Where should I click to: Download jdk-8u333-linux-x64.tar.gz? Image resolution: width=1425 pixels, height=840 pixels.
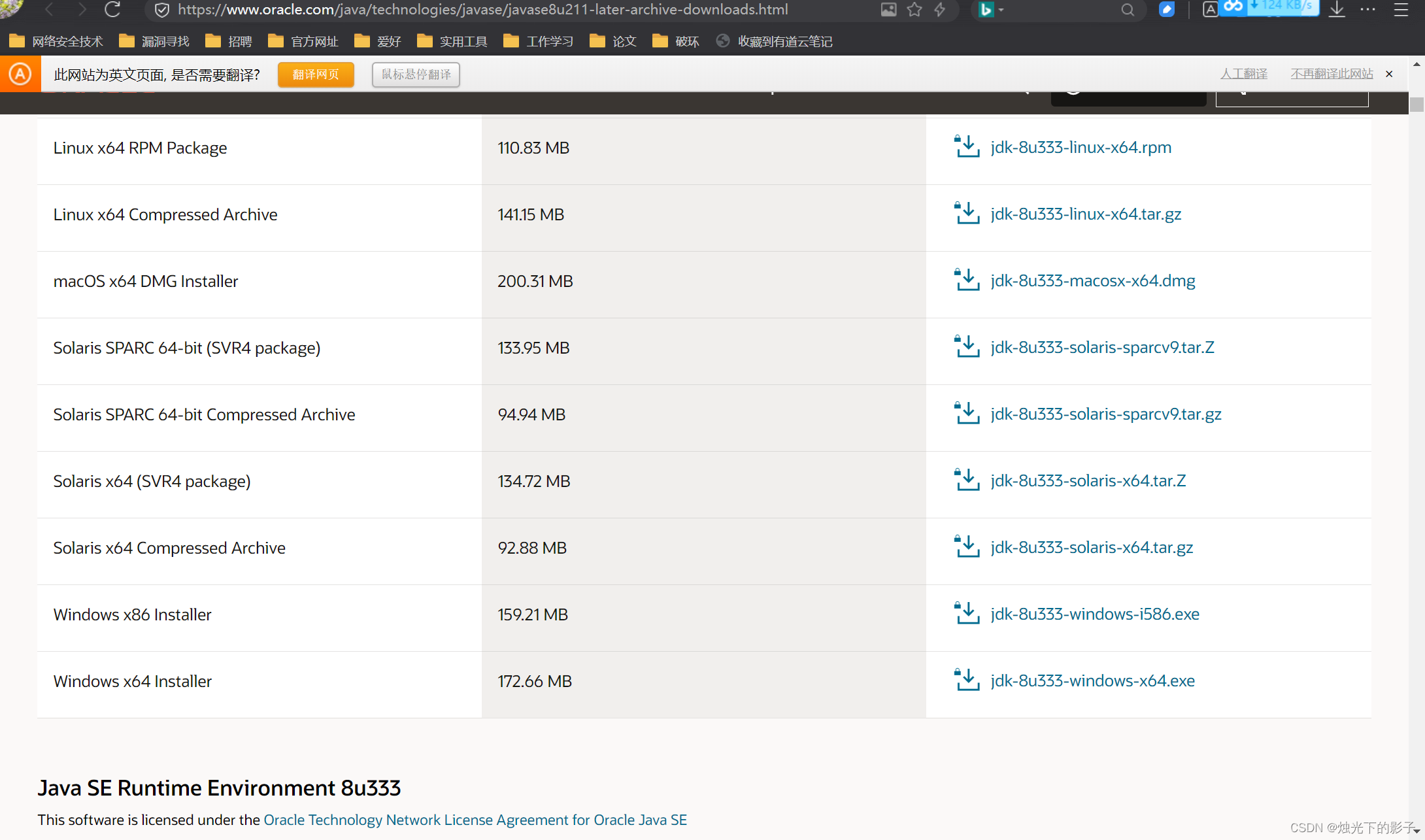[x=1086, y=214]
